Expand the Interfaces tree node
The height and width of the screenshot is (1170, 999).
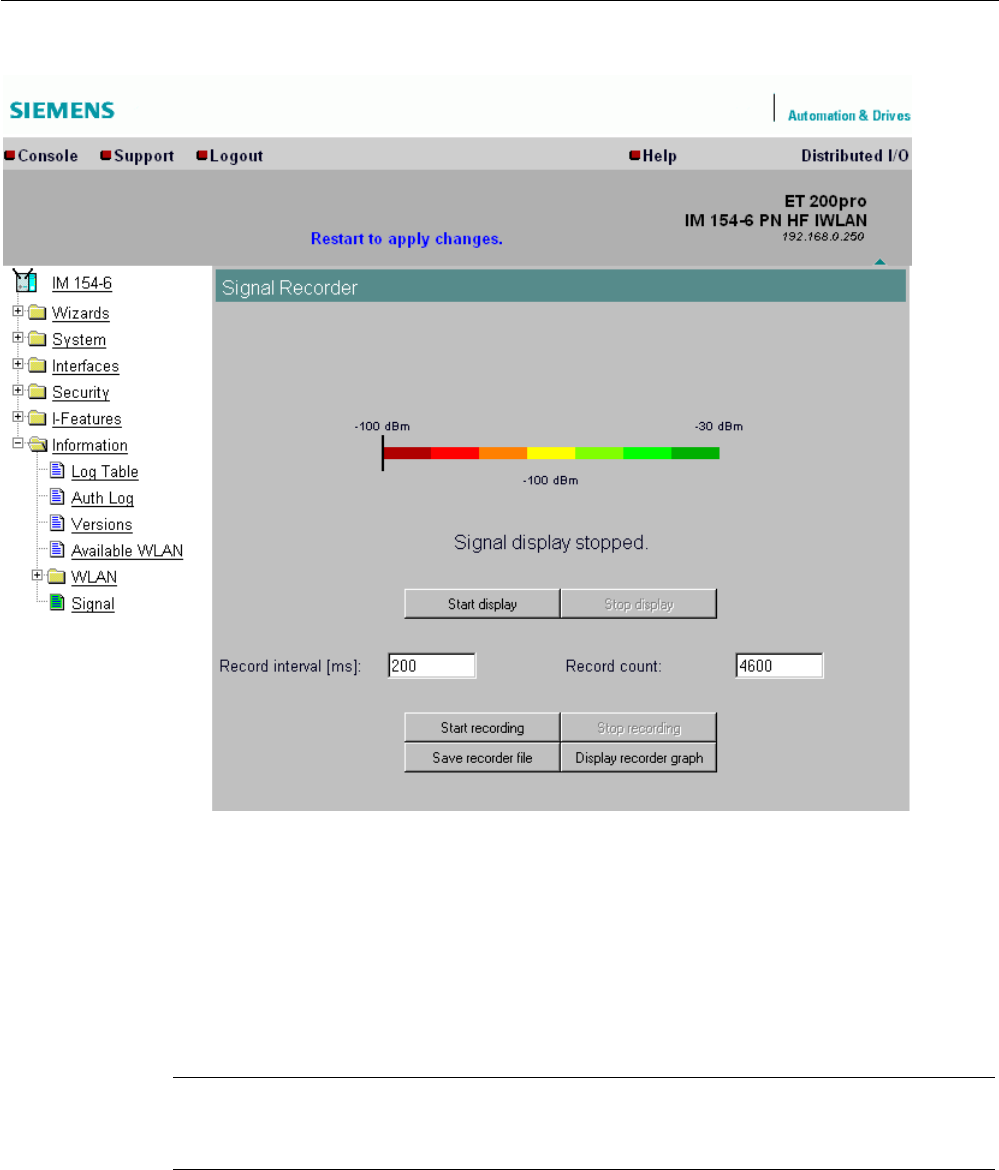[18, 364]
